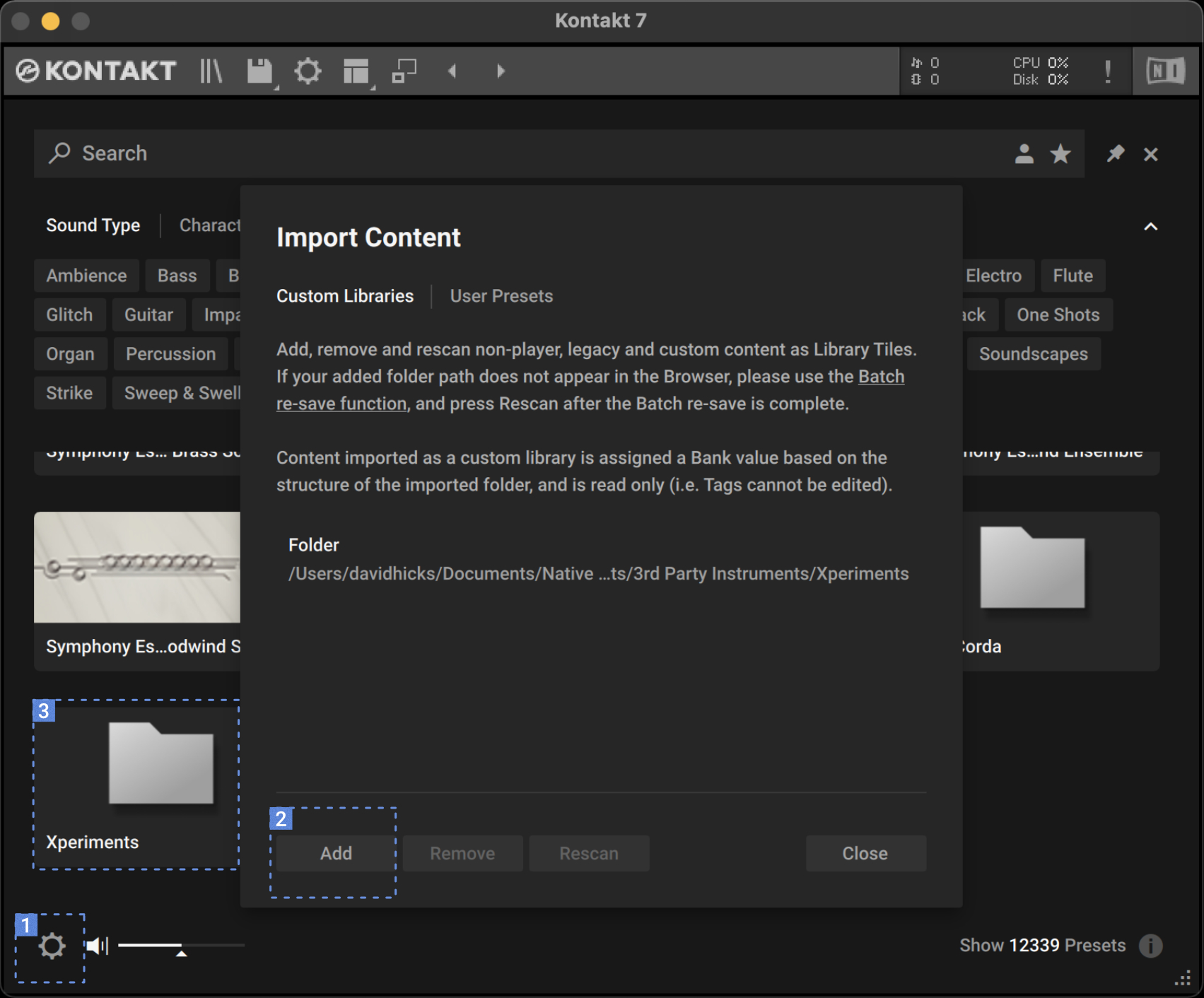Filter by user content icon
This screenshot has width=1204, height=998.
tap(1024, 153)
